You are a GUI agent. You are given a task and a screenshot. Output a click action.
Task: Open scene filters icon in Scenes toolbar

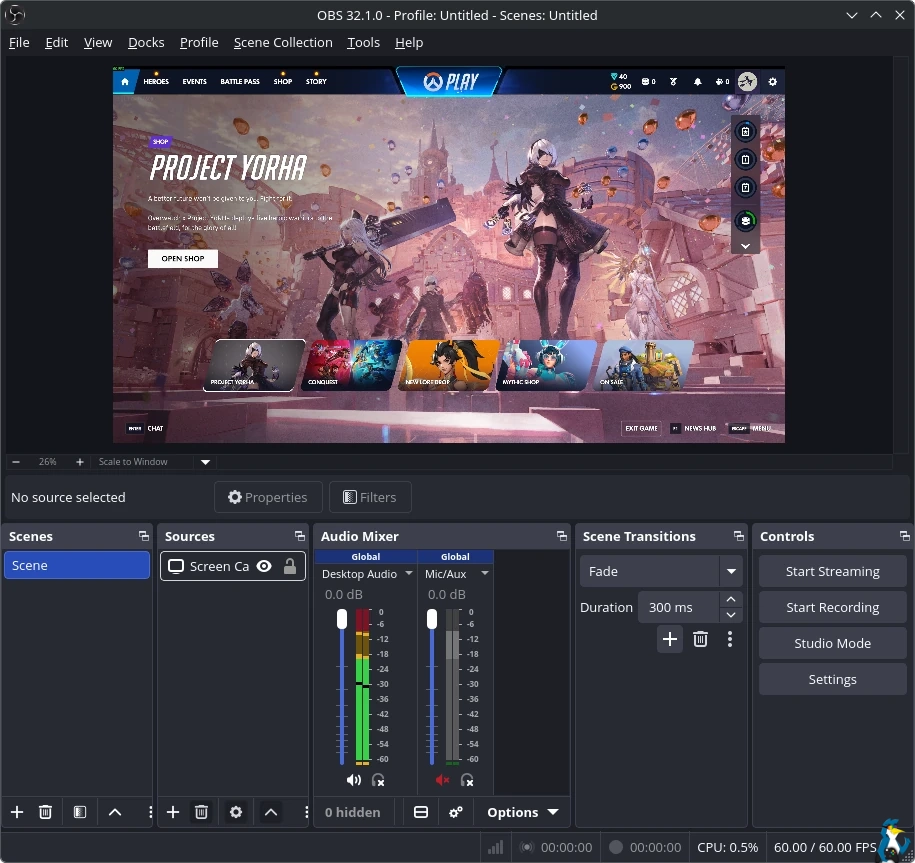[x=80, y=812]
